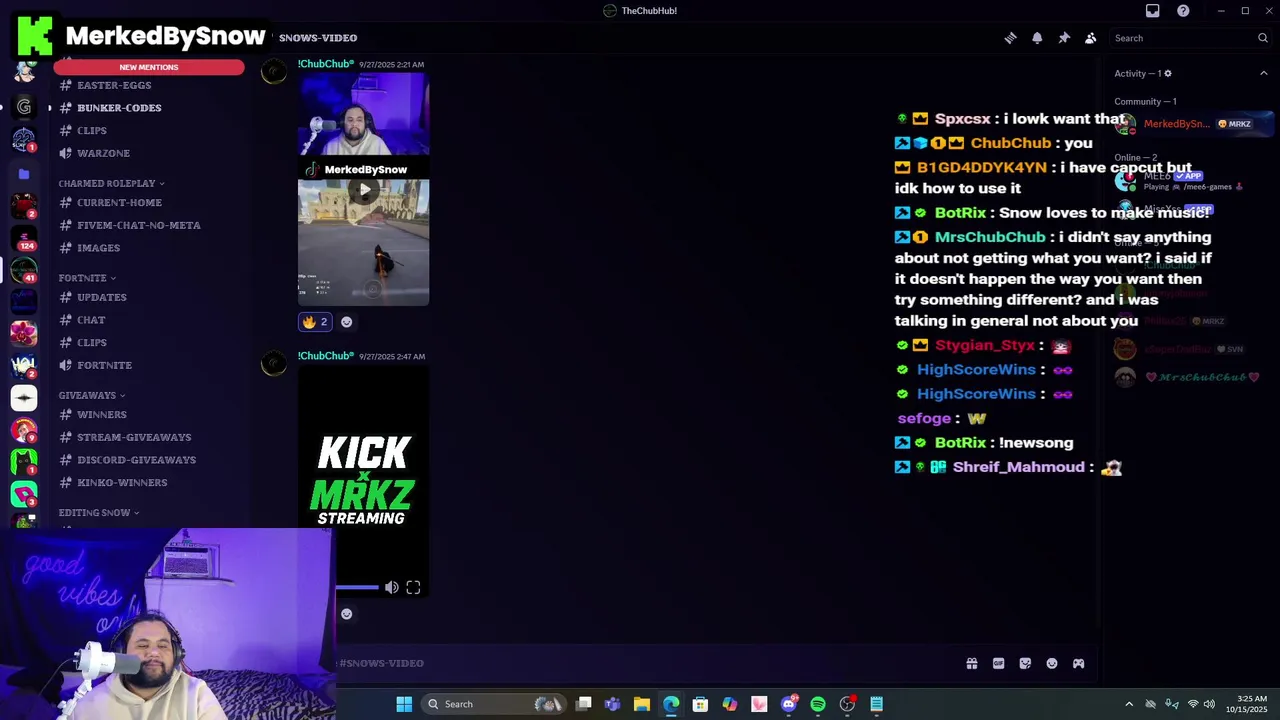Add a reaction beside the fire emoji
The height and width of the screenshot is (720, 1280).
coord(346,322)
